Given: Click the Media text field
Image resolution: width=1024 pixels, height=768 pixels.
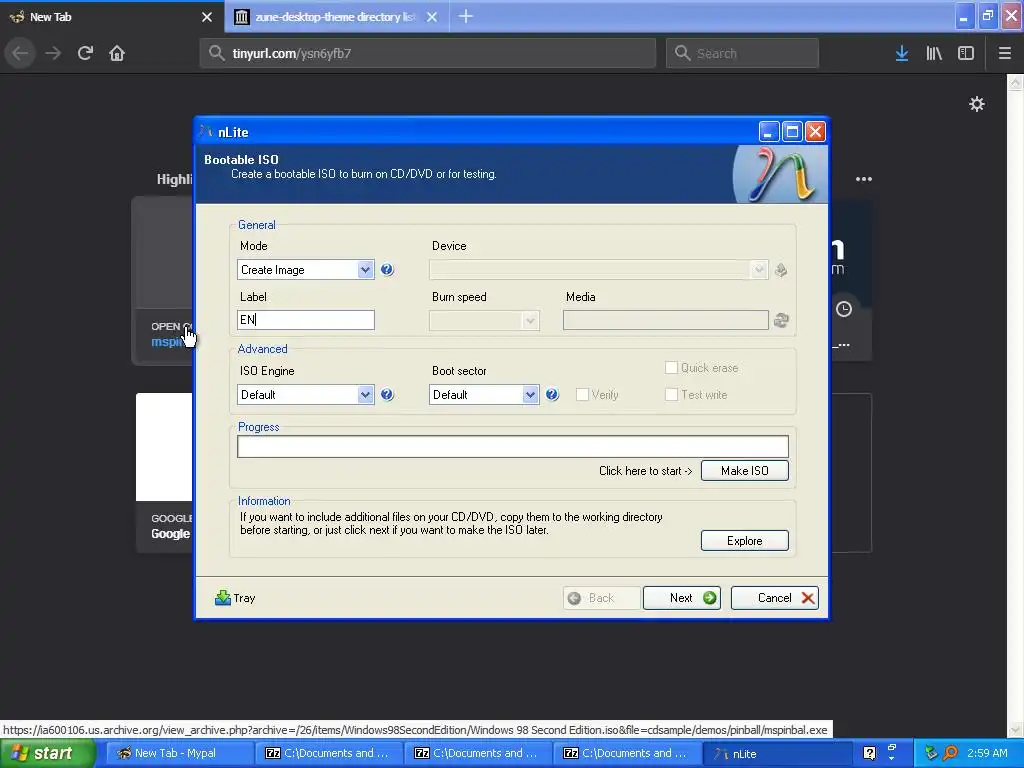Looking at the screenshot, I should 665,320.
